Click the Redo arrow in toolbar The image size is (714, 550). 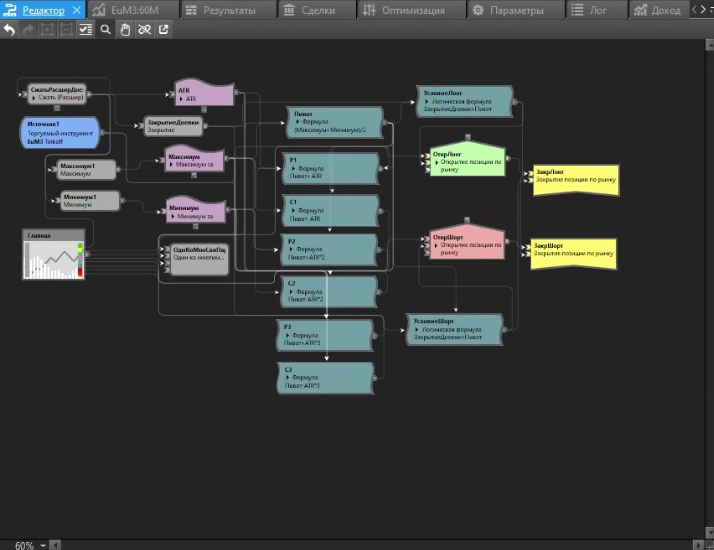click(x=28, y=29)
